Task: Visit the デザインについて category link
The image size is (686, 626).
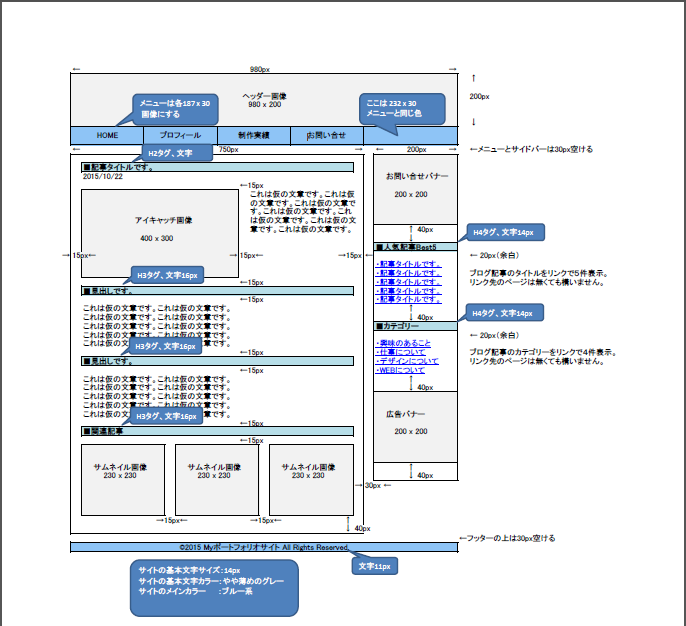Action: click(407, 361)
